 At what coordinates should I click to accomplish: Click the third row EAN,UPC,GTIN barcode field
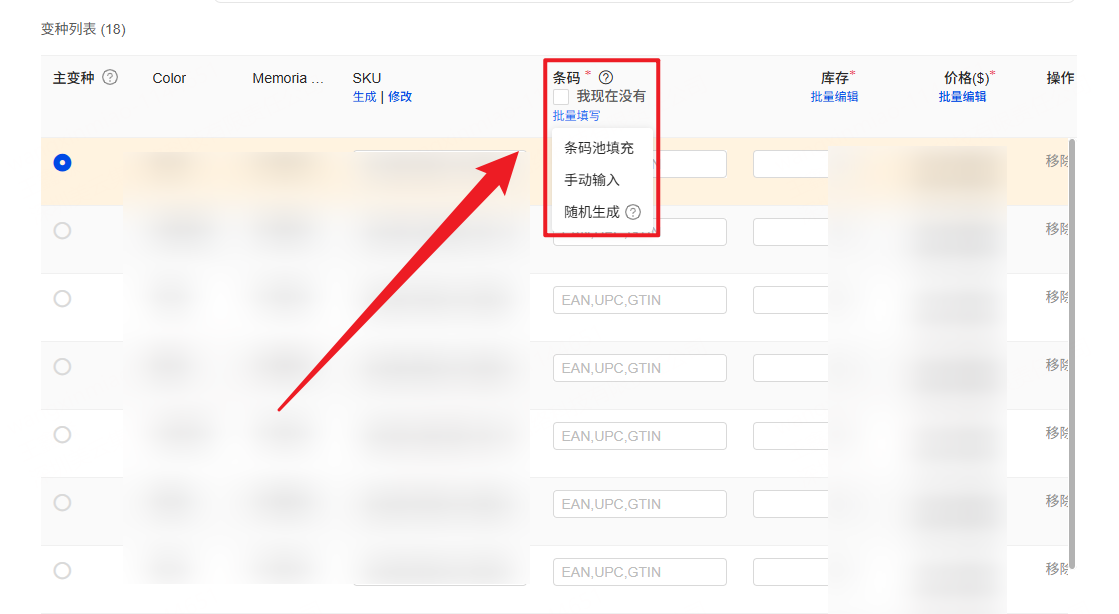click(x=639, y=300)
